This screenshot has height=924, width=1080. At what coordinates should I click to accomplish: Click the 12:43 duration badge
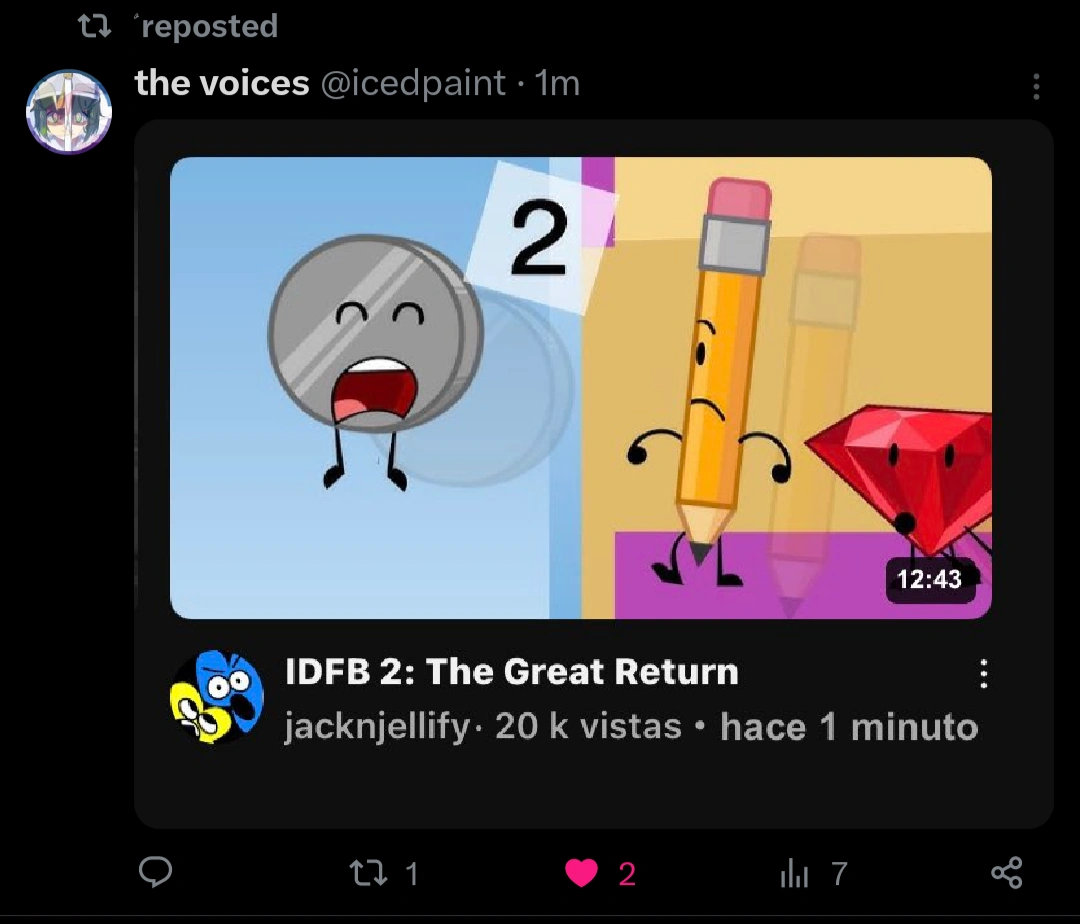click(931, 579)
